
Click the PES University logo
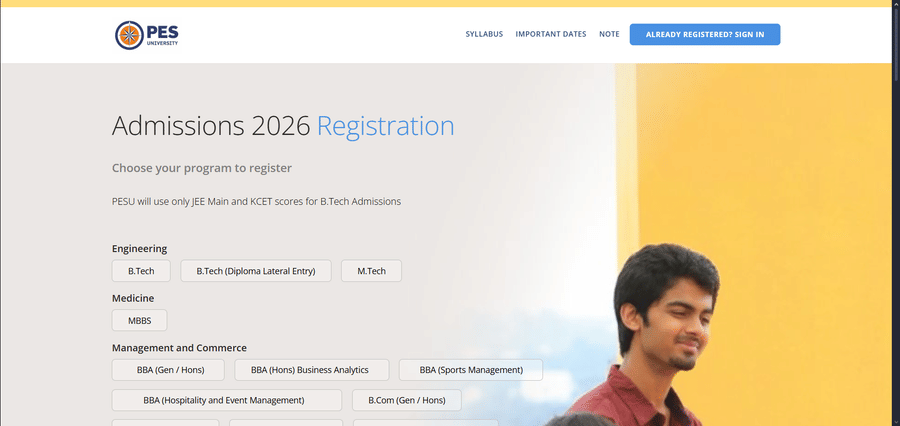(x=146, y=35)
